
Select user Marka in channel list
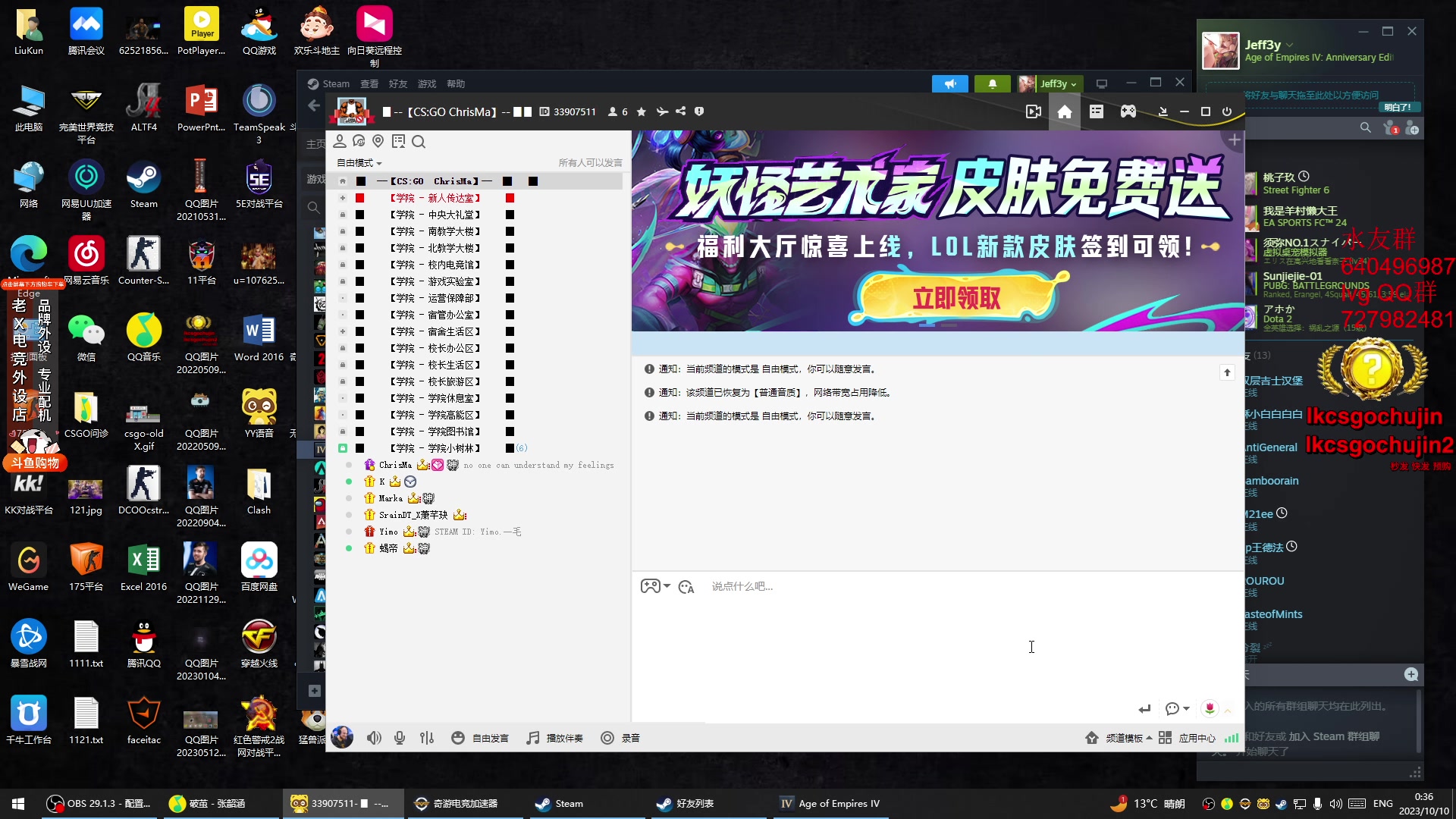(x=391, y=498)
